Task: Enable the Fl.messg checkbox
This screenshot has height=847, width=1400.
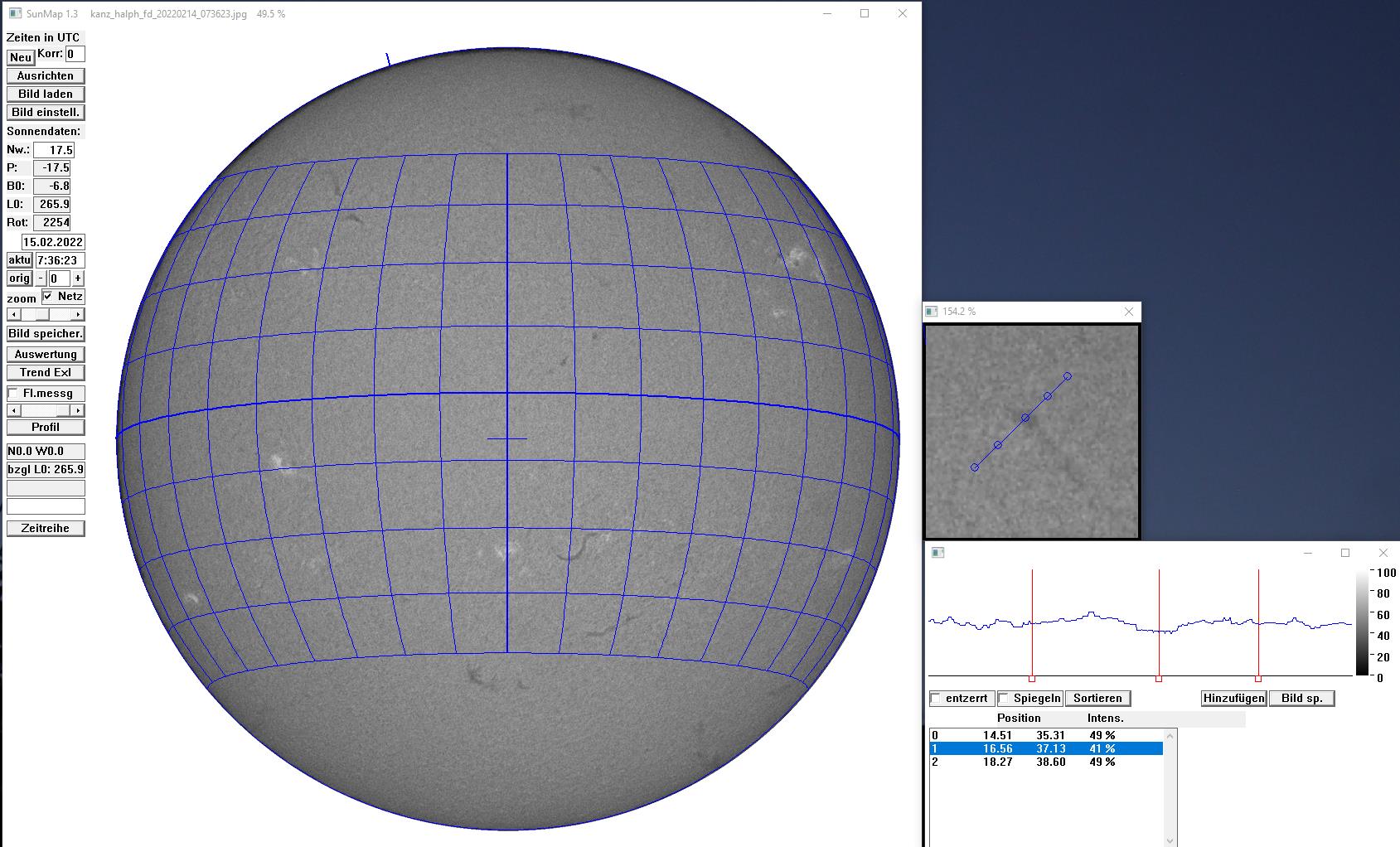Action: click(x=13, y=394)
